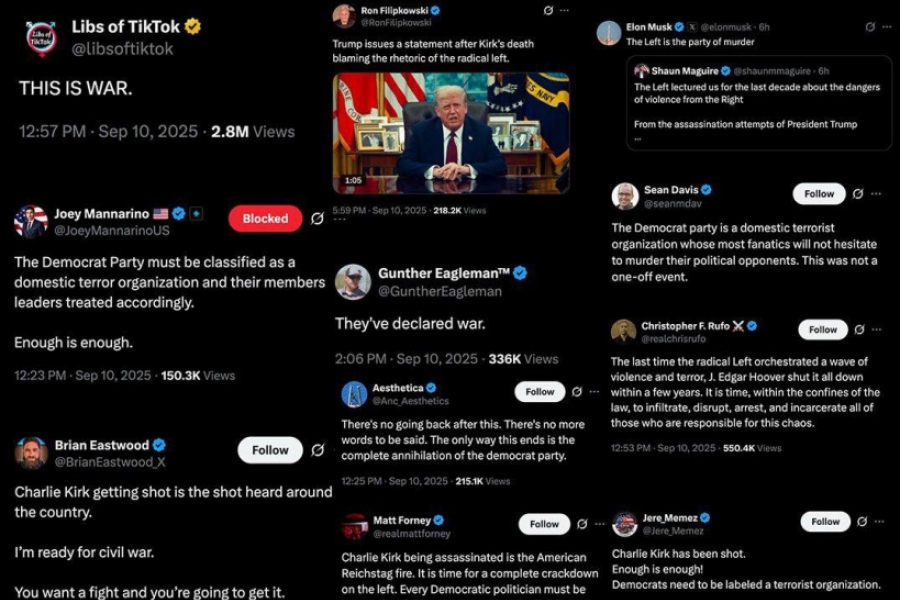The height and width of the screenshot is (600, 900).
Task: Open the more options menu on Aesthetica's tweet
Action: pos(594,392)
